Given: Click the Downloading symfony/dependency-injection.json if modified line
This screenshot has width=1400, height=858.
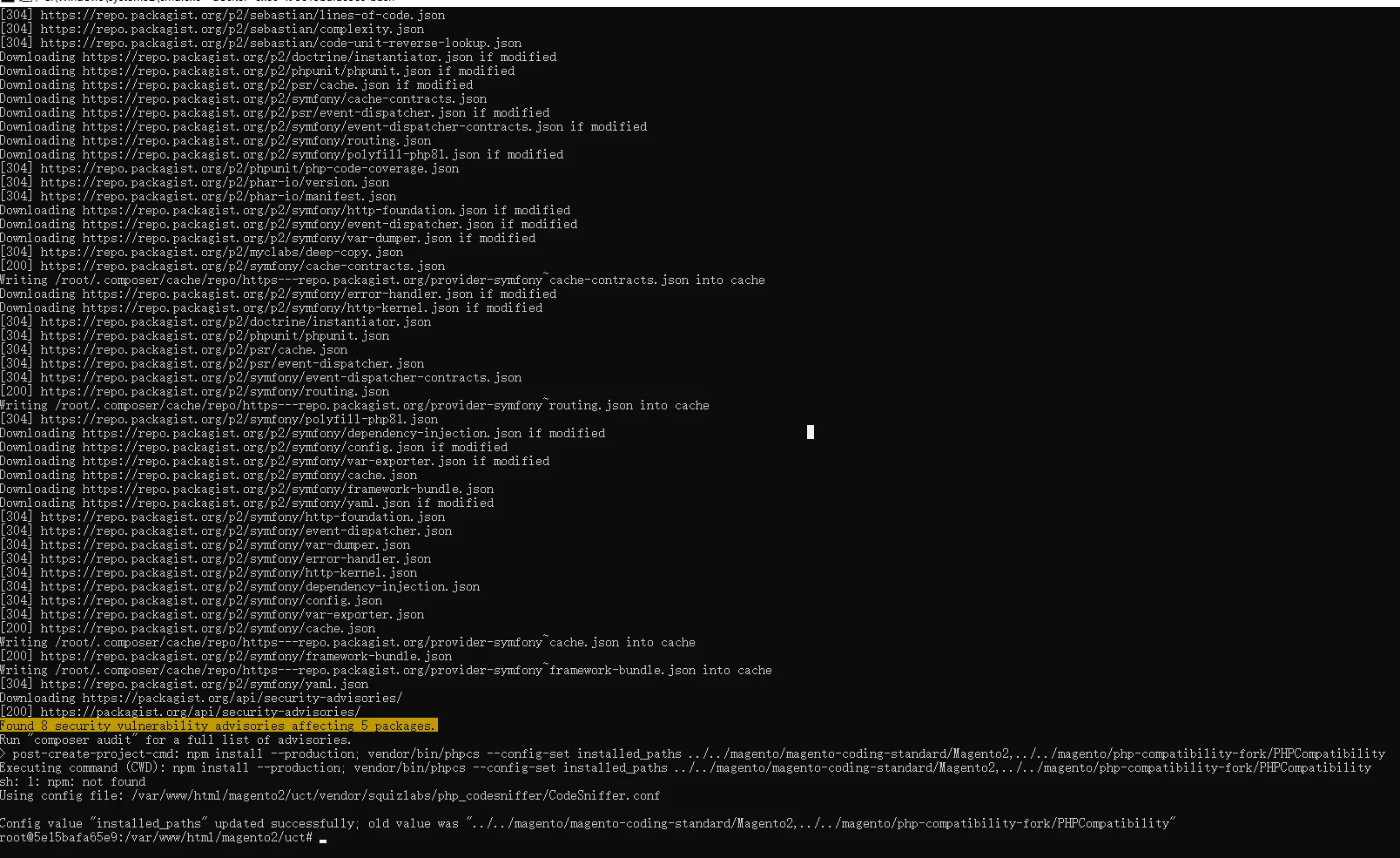Looking at the screenshot, I should tap(303, 433).
